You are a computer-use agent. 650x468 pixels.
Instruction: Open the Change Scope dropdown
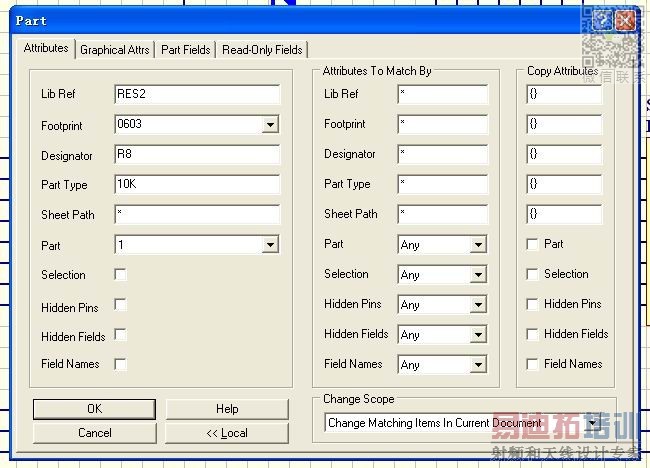(593, 423)
